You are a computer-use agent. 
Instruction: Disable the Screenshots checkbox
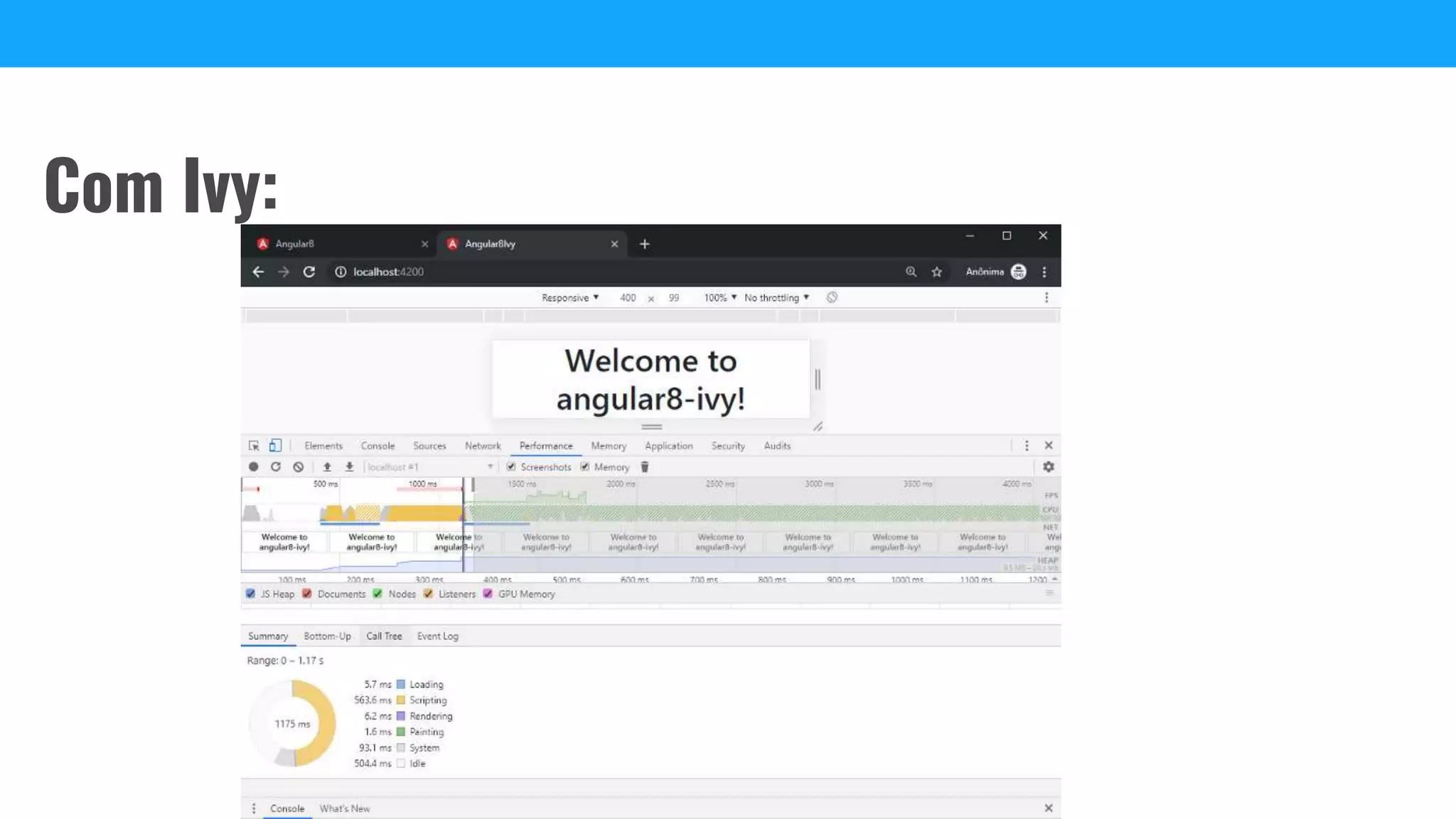[511, 467]
